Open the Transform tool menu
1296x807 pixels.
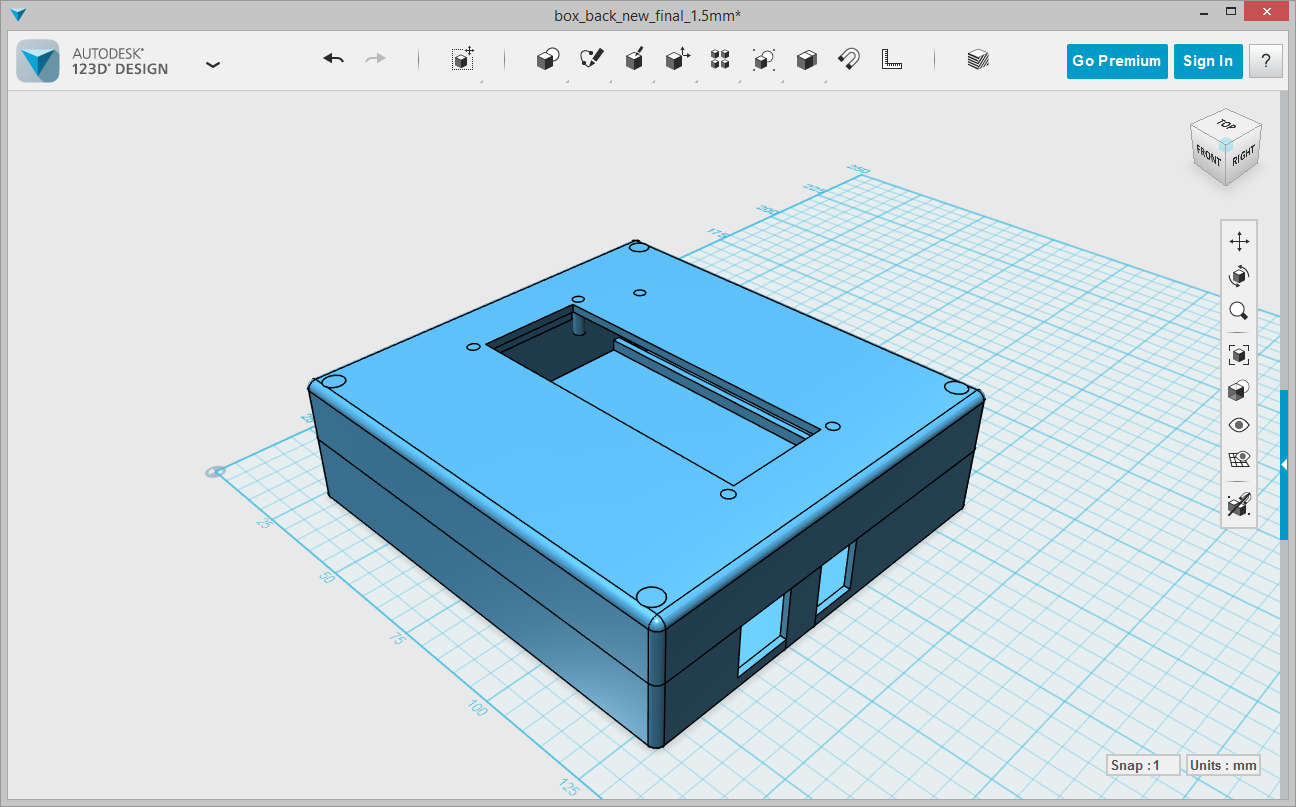point(462,60)
